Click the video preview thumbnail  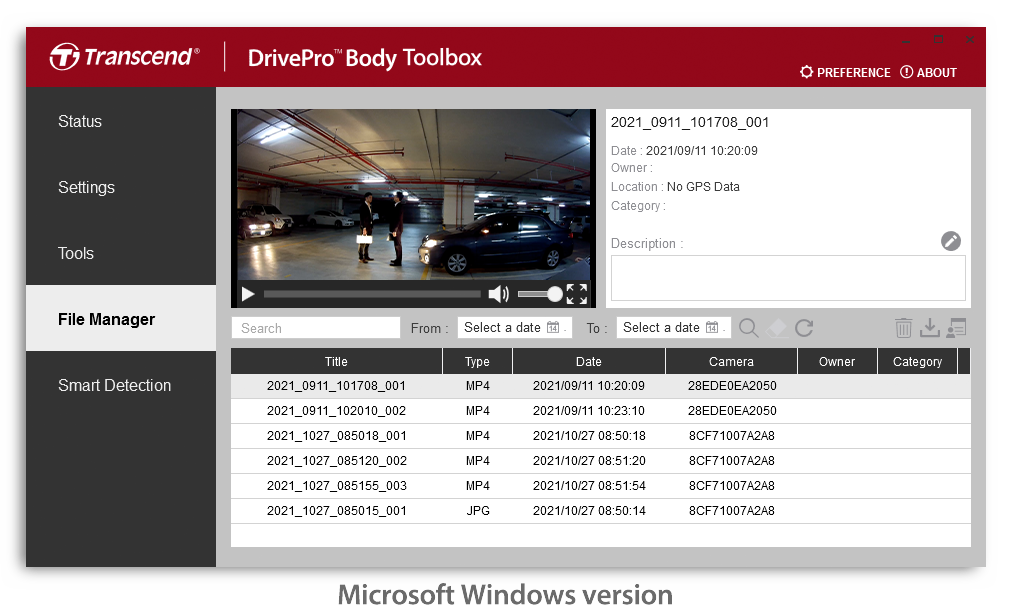point(414,194)
